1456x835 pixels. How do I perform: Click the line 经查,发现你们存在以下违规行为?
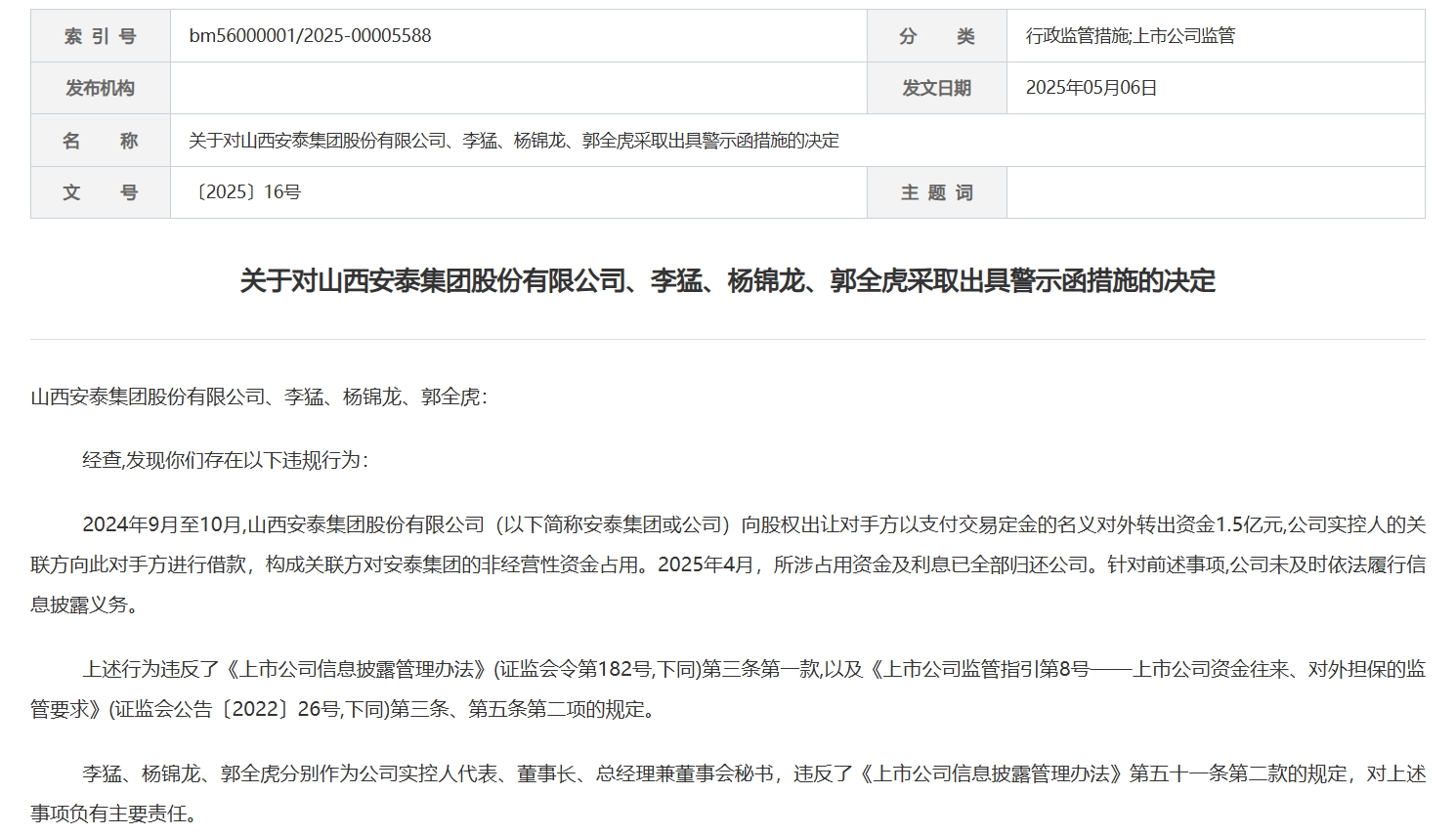point(225,460)
